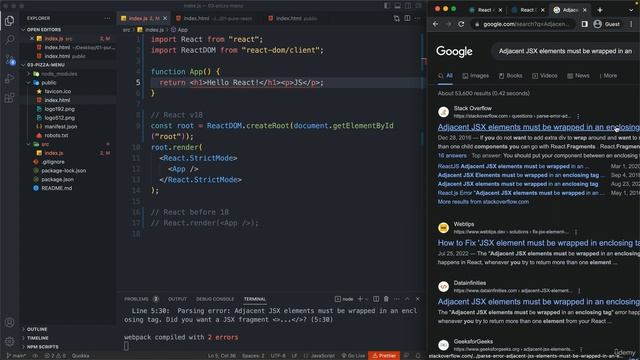Open Run and Debug view
This screenshot has height=360, width=640.
(9, 78)
